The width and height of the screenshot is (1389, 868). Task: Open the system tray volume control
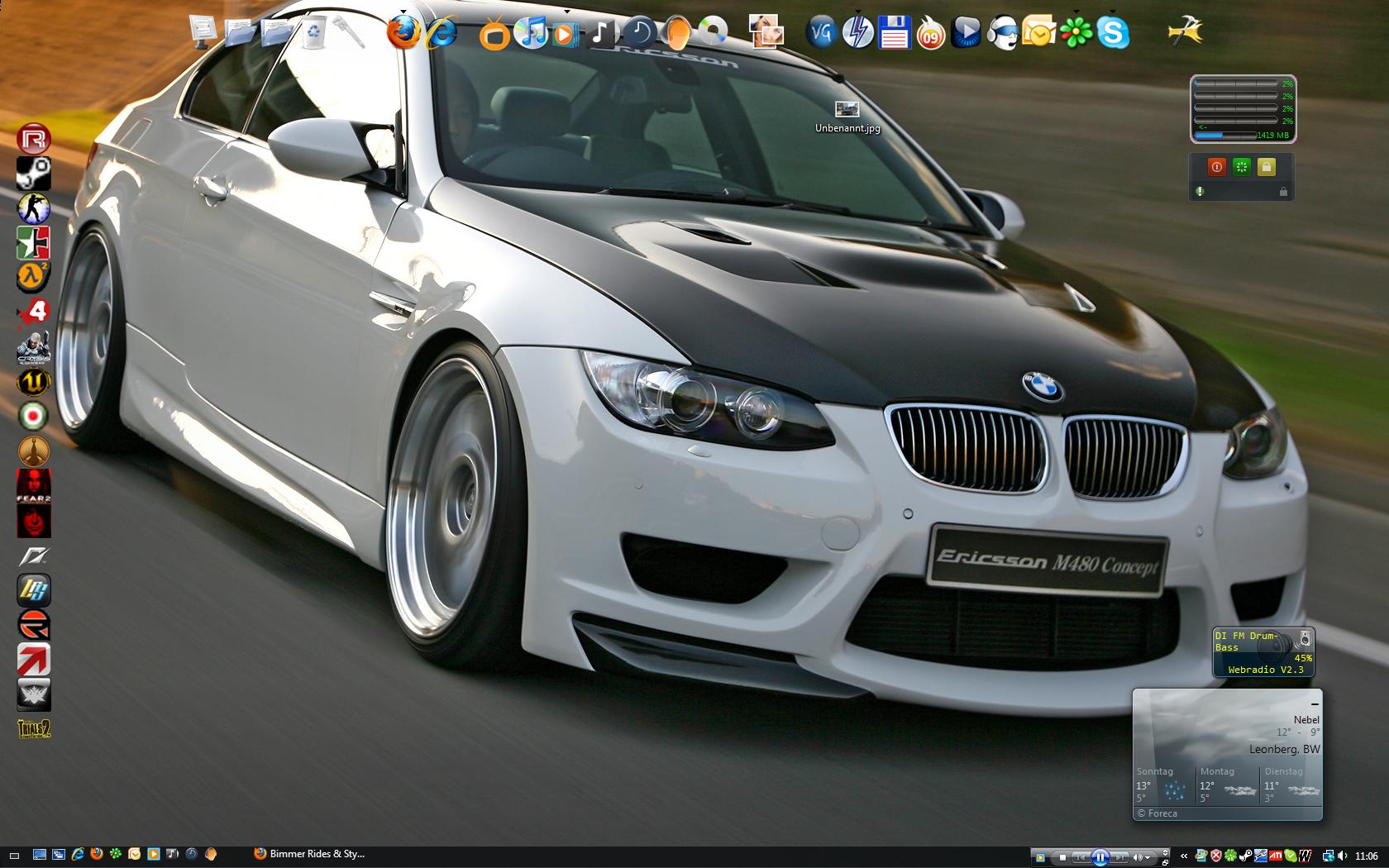coord(1341,856)
